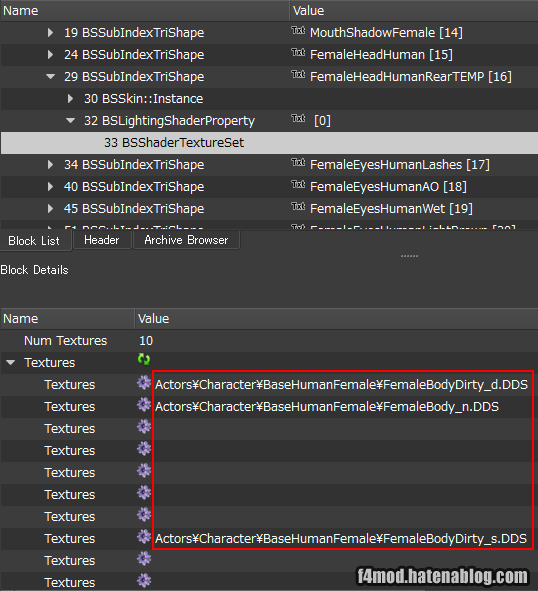Expand the 34 BSSubIndexTriShape node
This screenshot has width=538, height=591.
click(x=50, y=165)
